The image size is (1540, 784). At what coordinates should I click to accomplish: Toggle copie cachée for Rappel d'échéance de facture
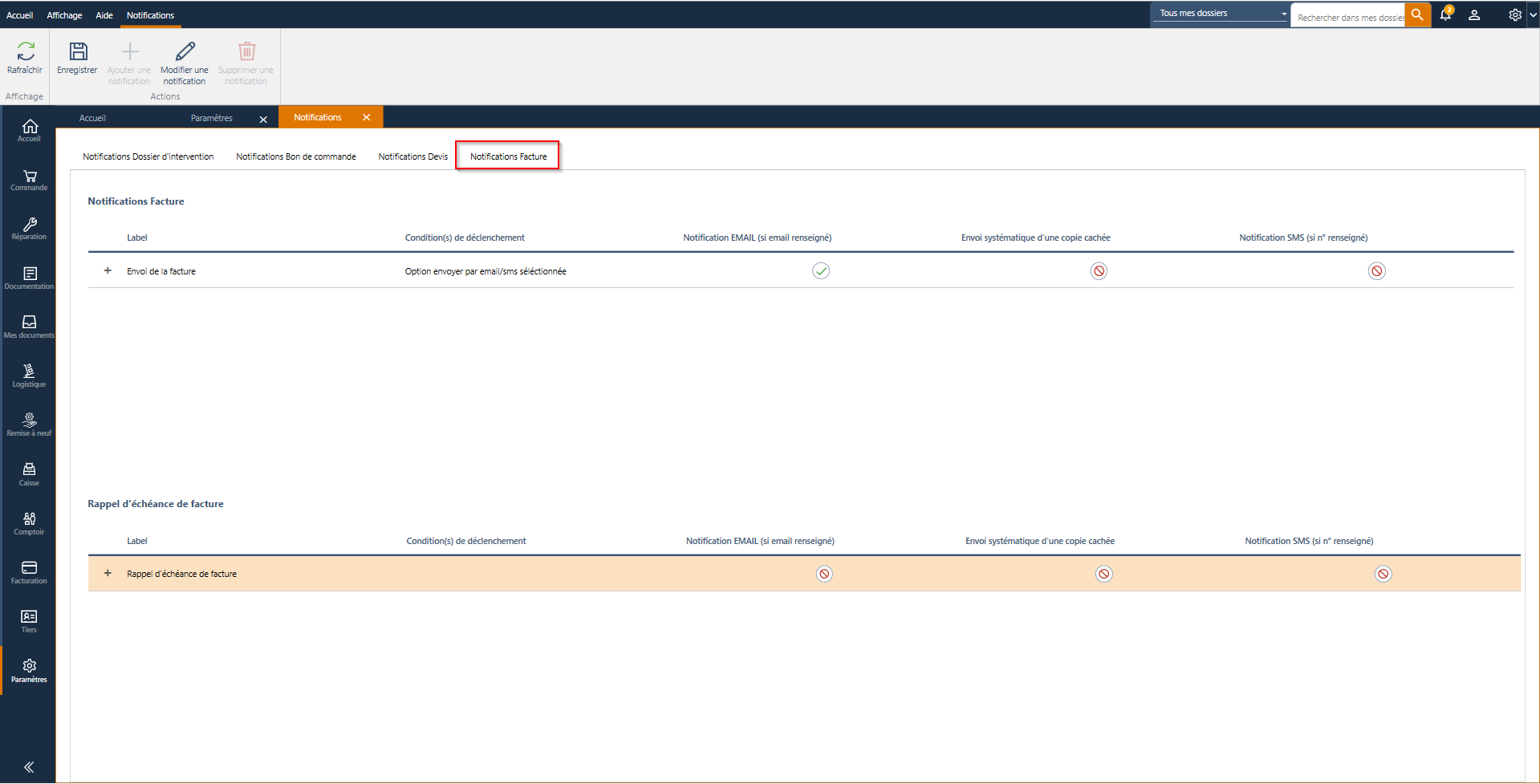[1104, 574]
